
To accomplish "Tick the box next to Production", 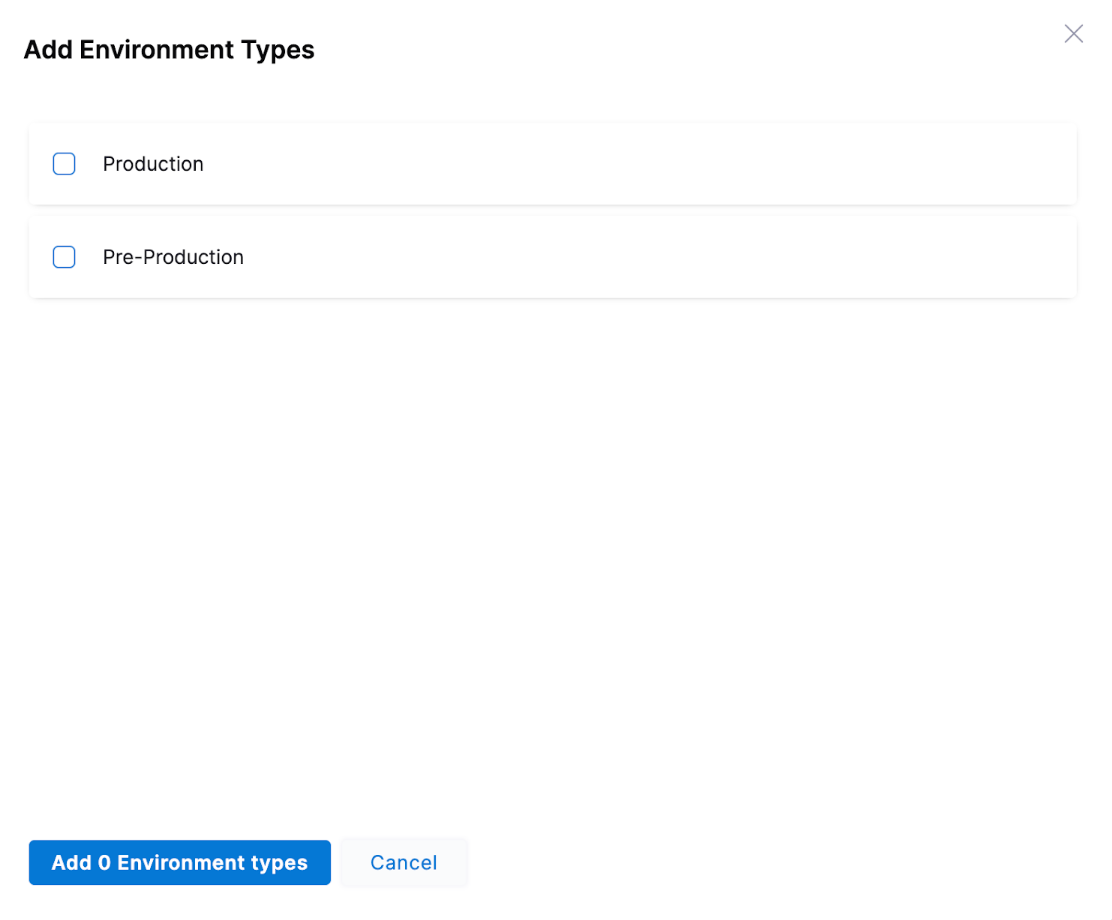I will [64, 164].
